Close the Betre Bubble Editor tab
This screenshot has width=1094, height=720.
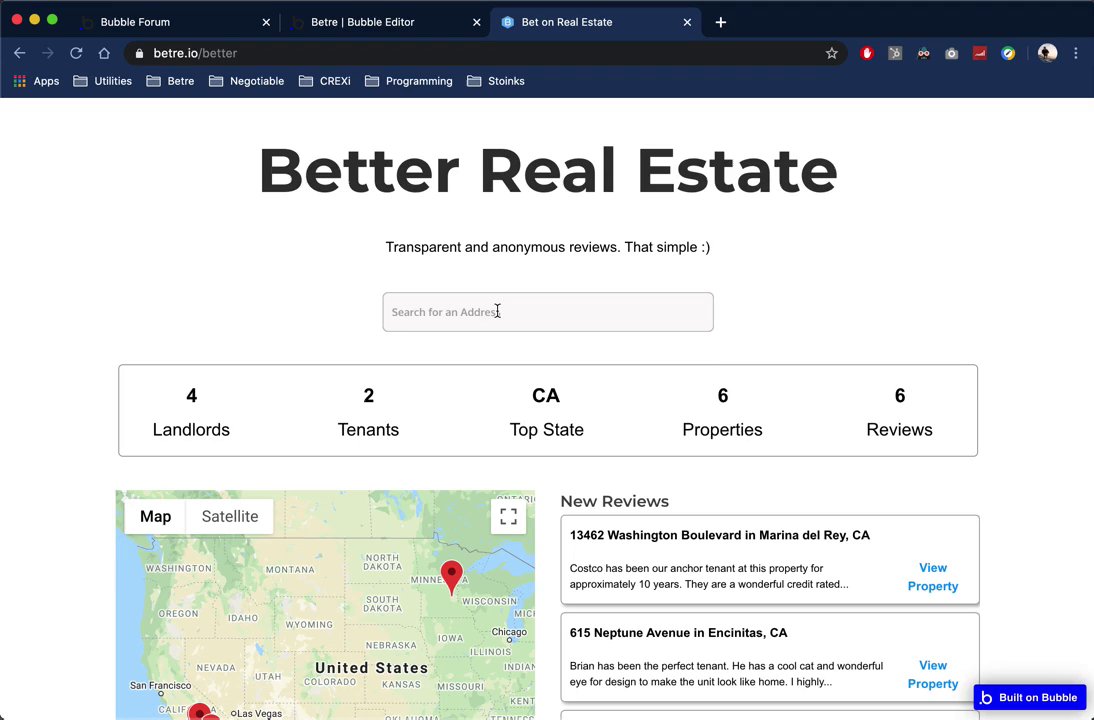pos(477,22)
